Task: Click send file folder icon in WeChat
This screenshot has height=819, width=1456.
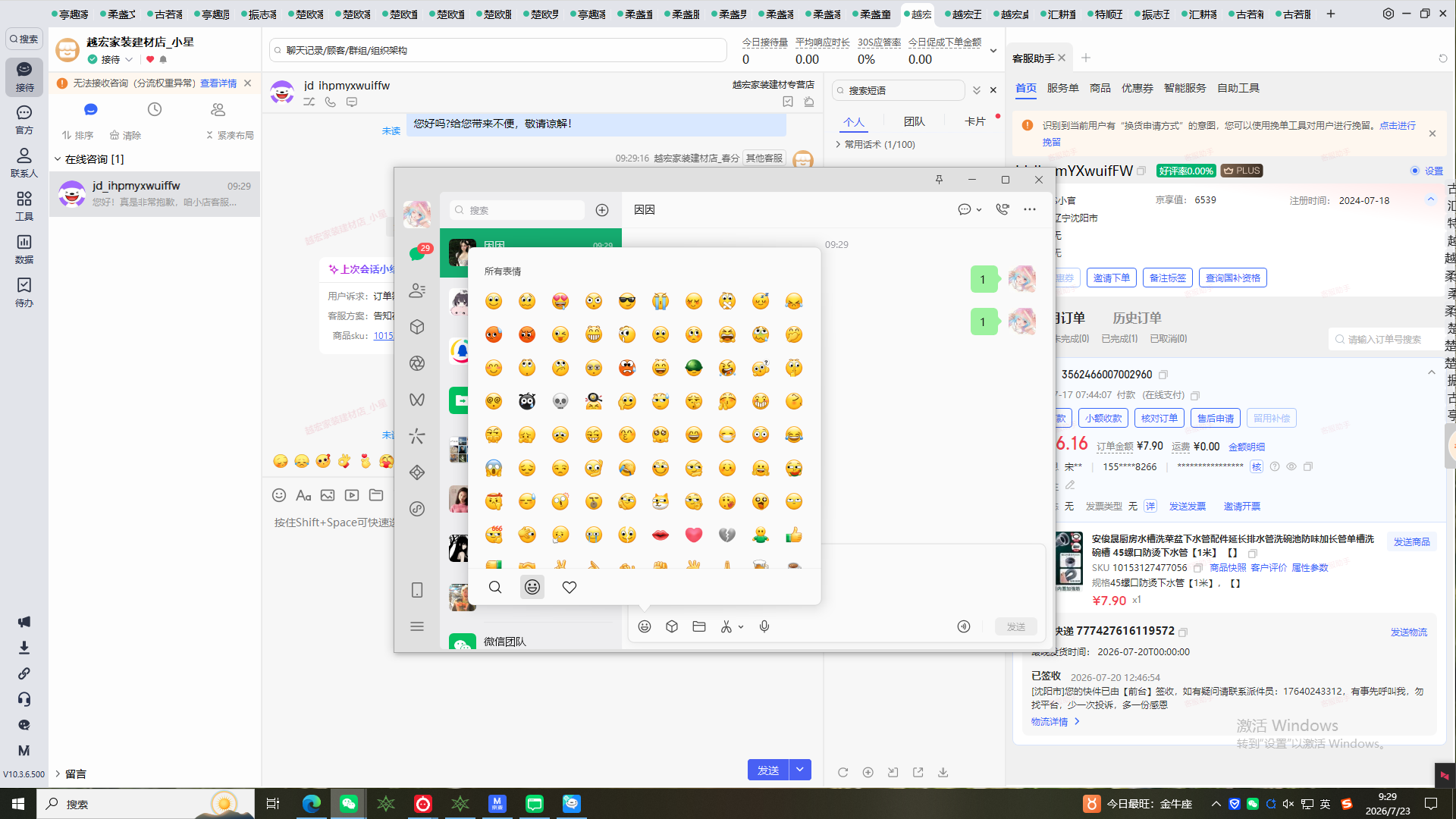Action: coord(699,626)
